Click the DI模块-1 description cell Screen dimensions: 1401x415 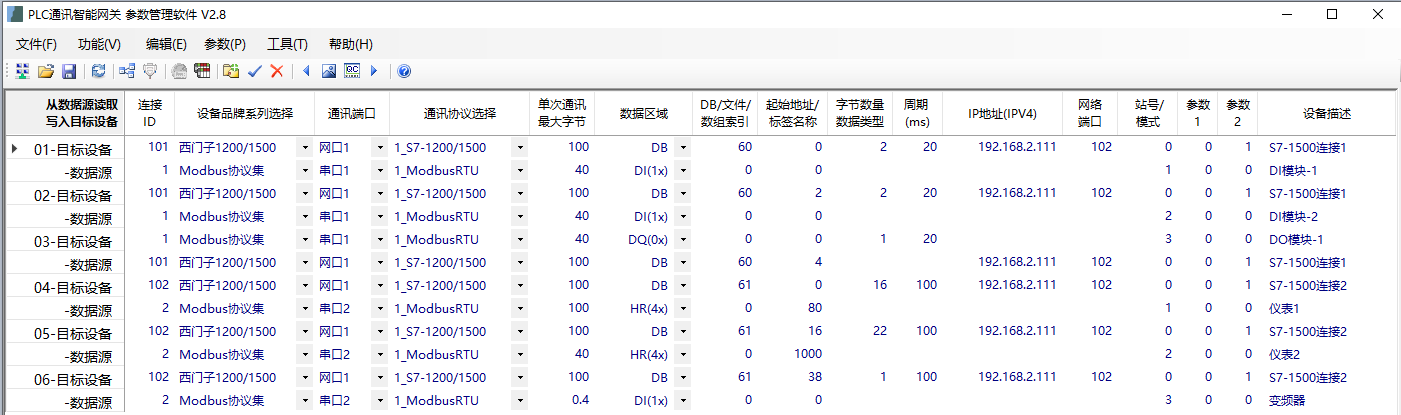coord(1327,170)
